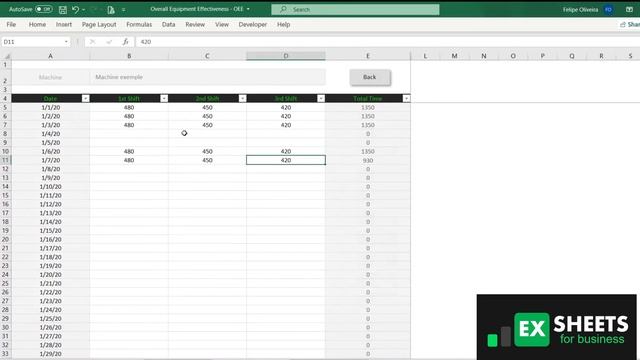The height and width of the screenshot is (360, 640).
Task: Open the workbook title dropdown arrow
Action: click(248, 9)
